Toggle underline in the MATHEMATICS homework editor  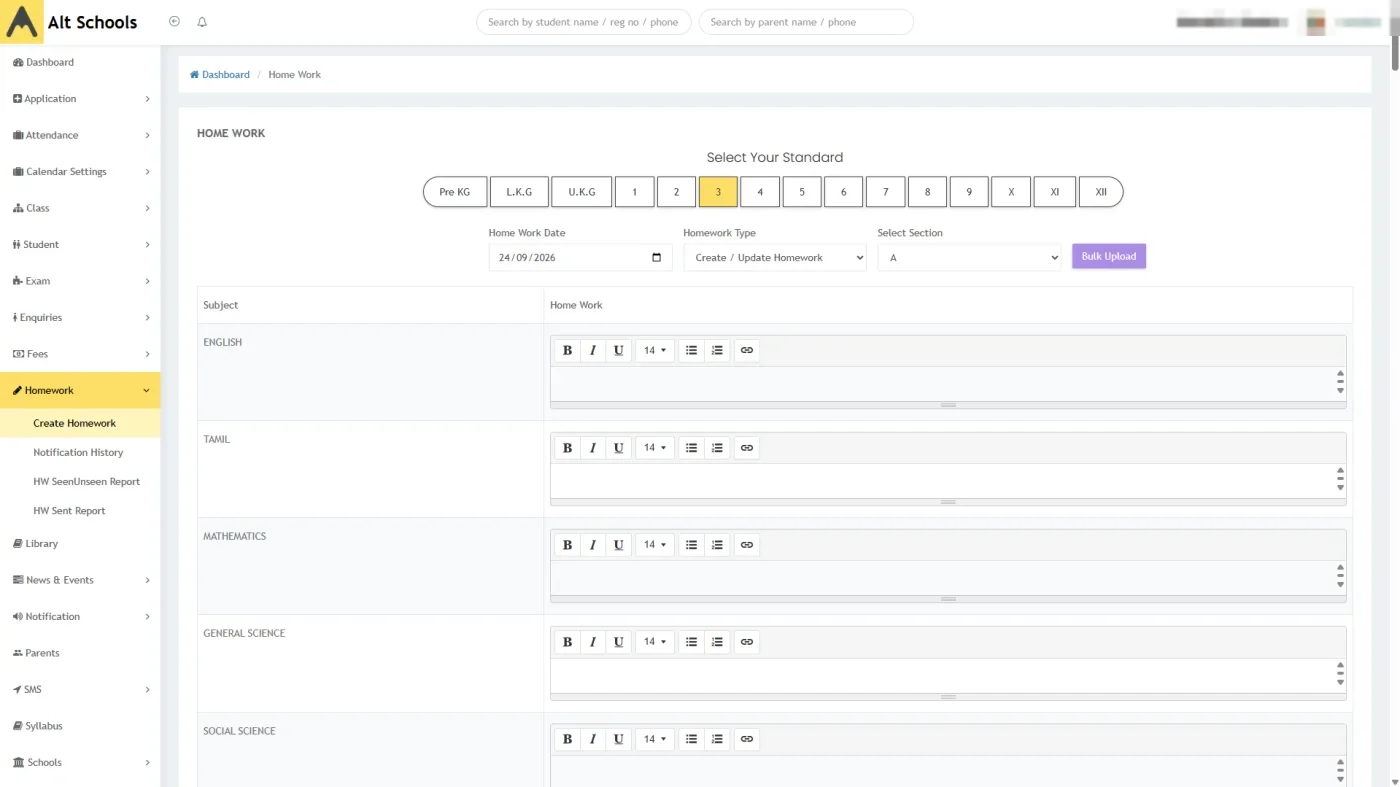(619, 545)
